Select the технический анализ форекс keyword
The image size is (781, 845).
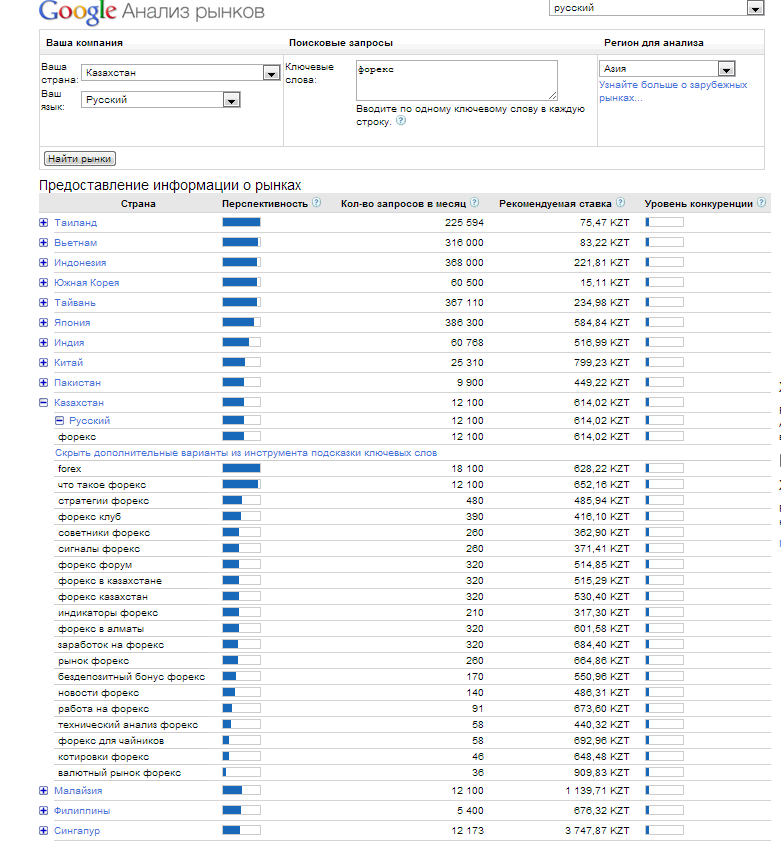click(x=128, y=725)
